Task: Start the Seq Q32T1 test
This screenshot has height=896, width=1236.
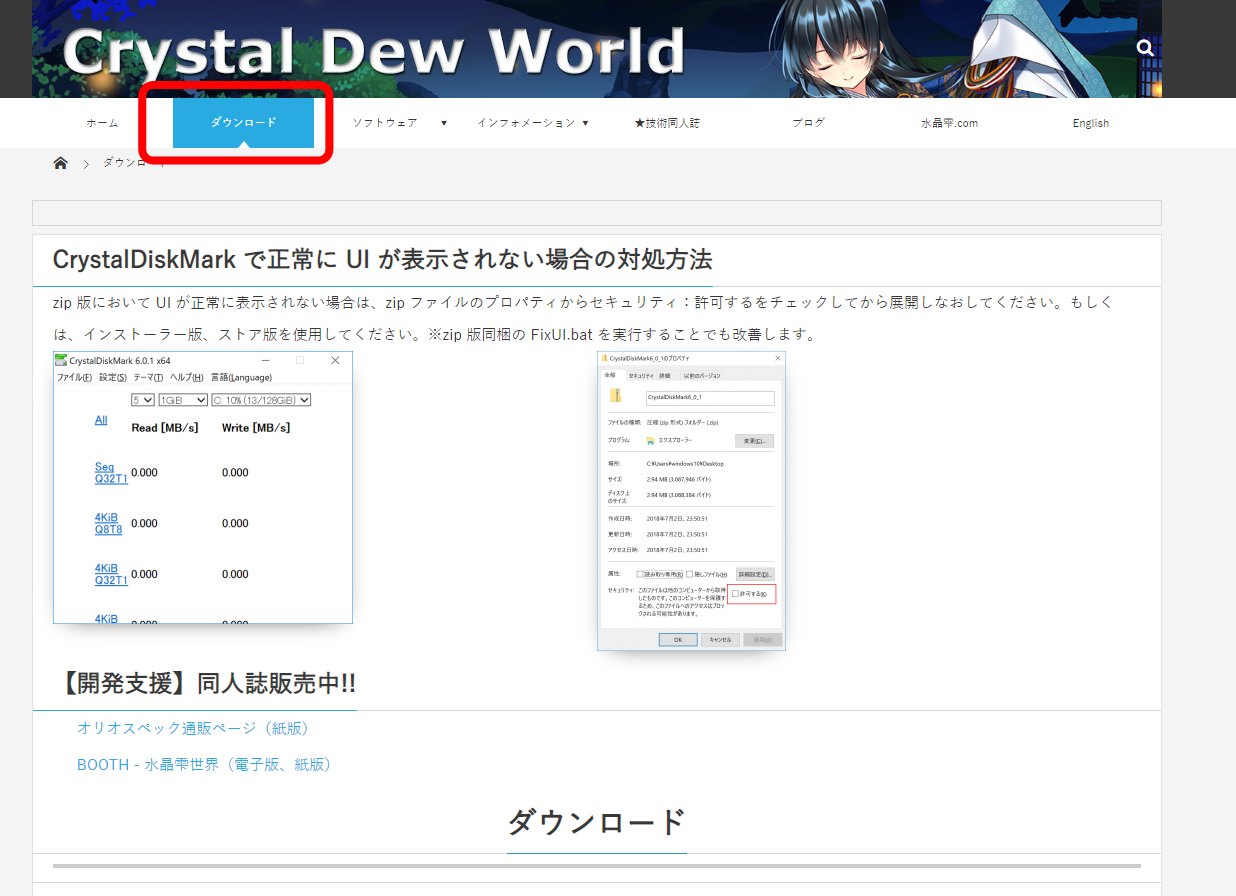Action: click(111, 473)
